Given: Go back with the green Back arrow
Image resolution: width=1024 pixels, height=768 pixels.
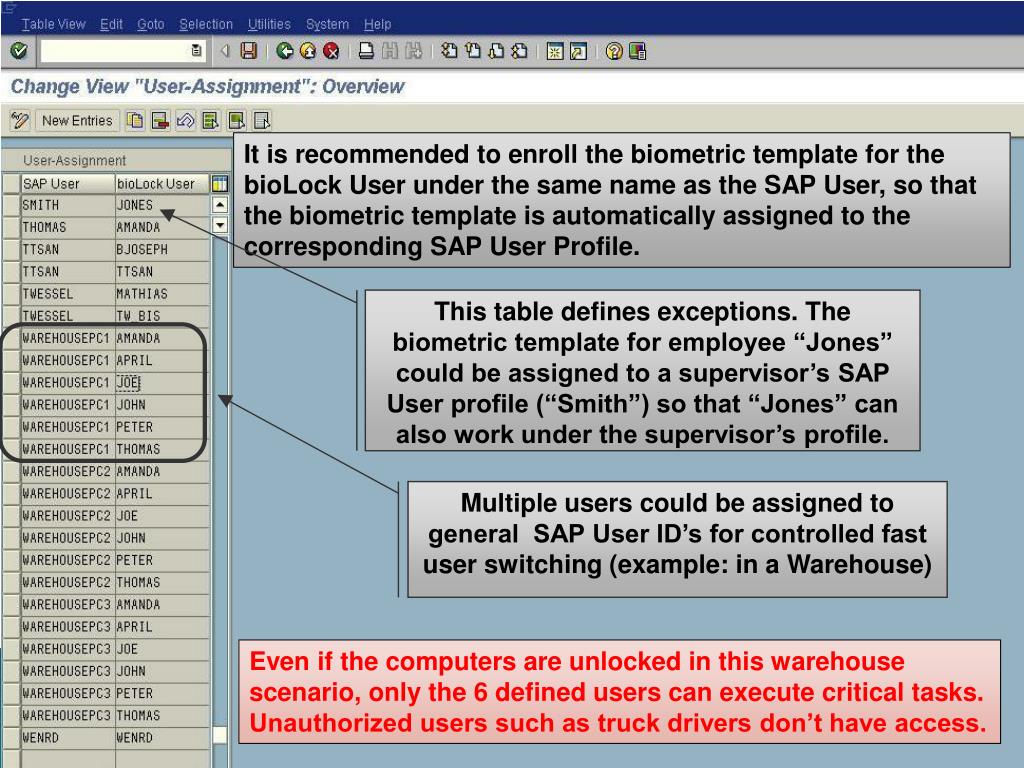Looking at the screenshot, I should pyautogui.click(x=284, y=51).
